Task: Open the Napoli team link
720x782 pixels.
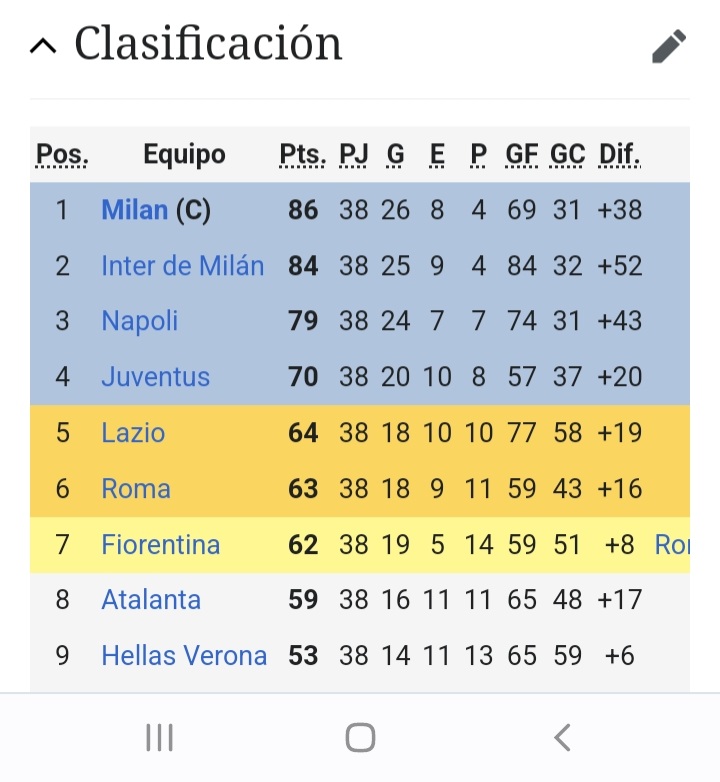Action: [140, 321]
